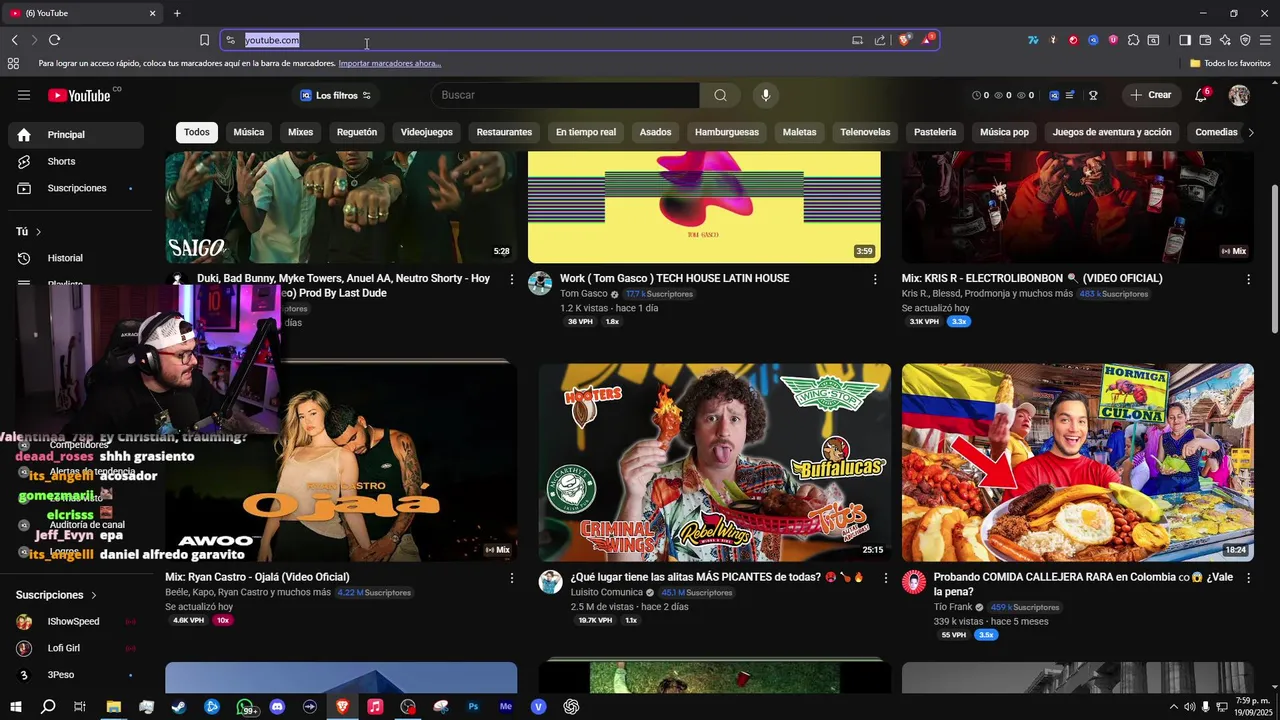The height and width of the screenshot is (720, 1280).
Task: Open the account avatar menu
Action: tap(1239, 95)
